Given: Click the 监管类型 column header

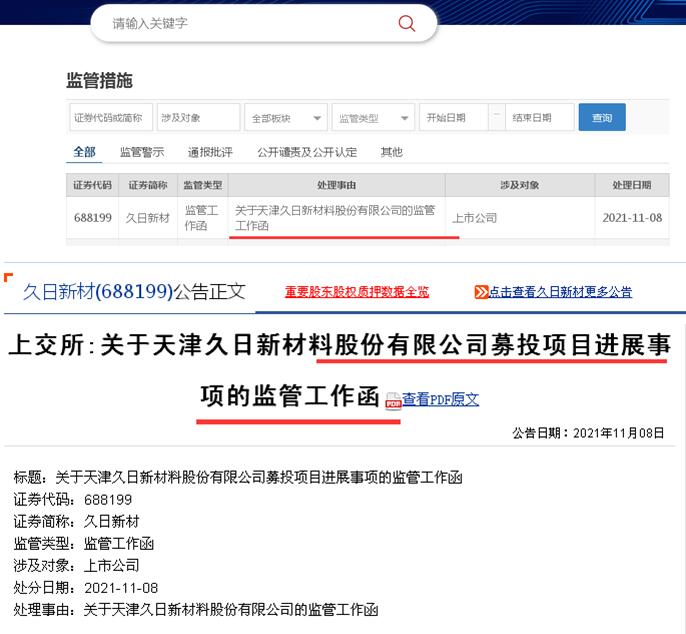Looking at the screenshot, I should coord(203,185).
